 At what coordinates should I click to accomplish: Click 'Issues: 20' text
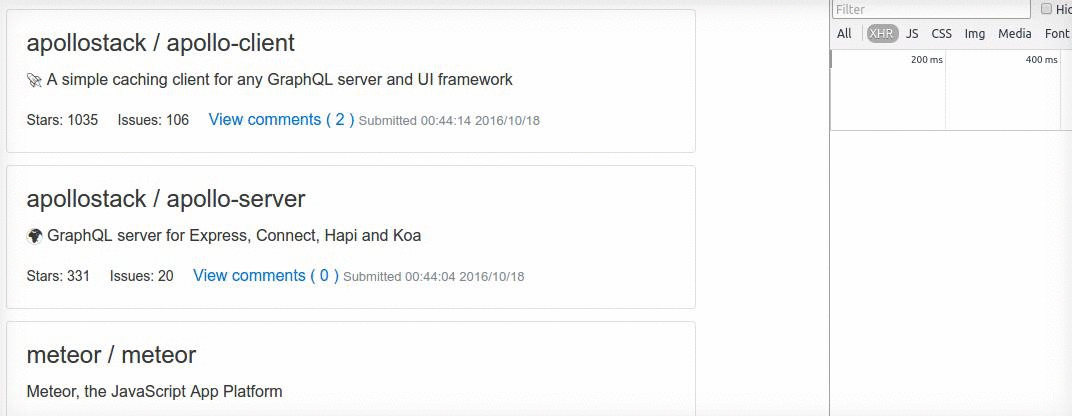point(142,276)
